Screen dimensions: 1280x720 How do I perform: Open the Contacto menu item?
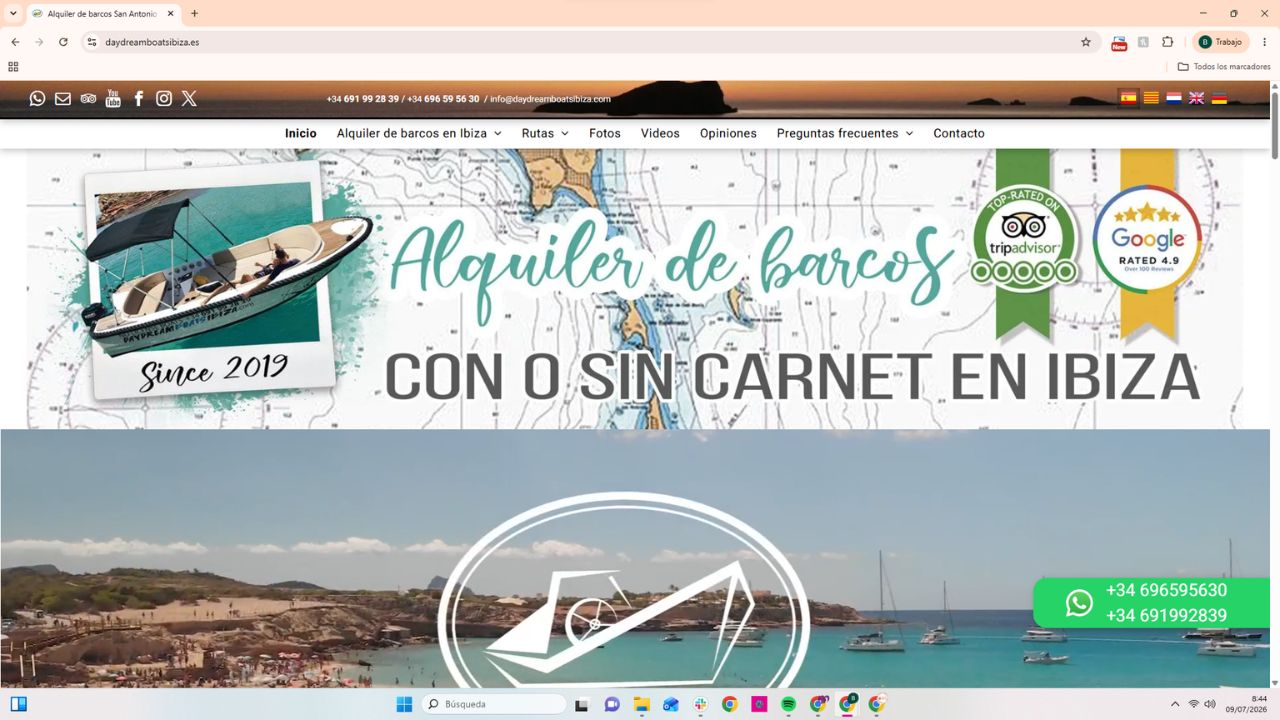pos(959,133)
